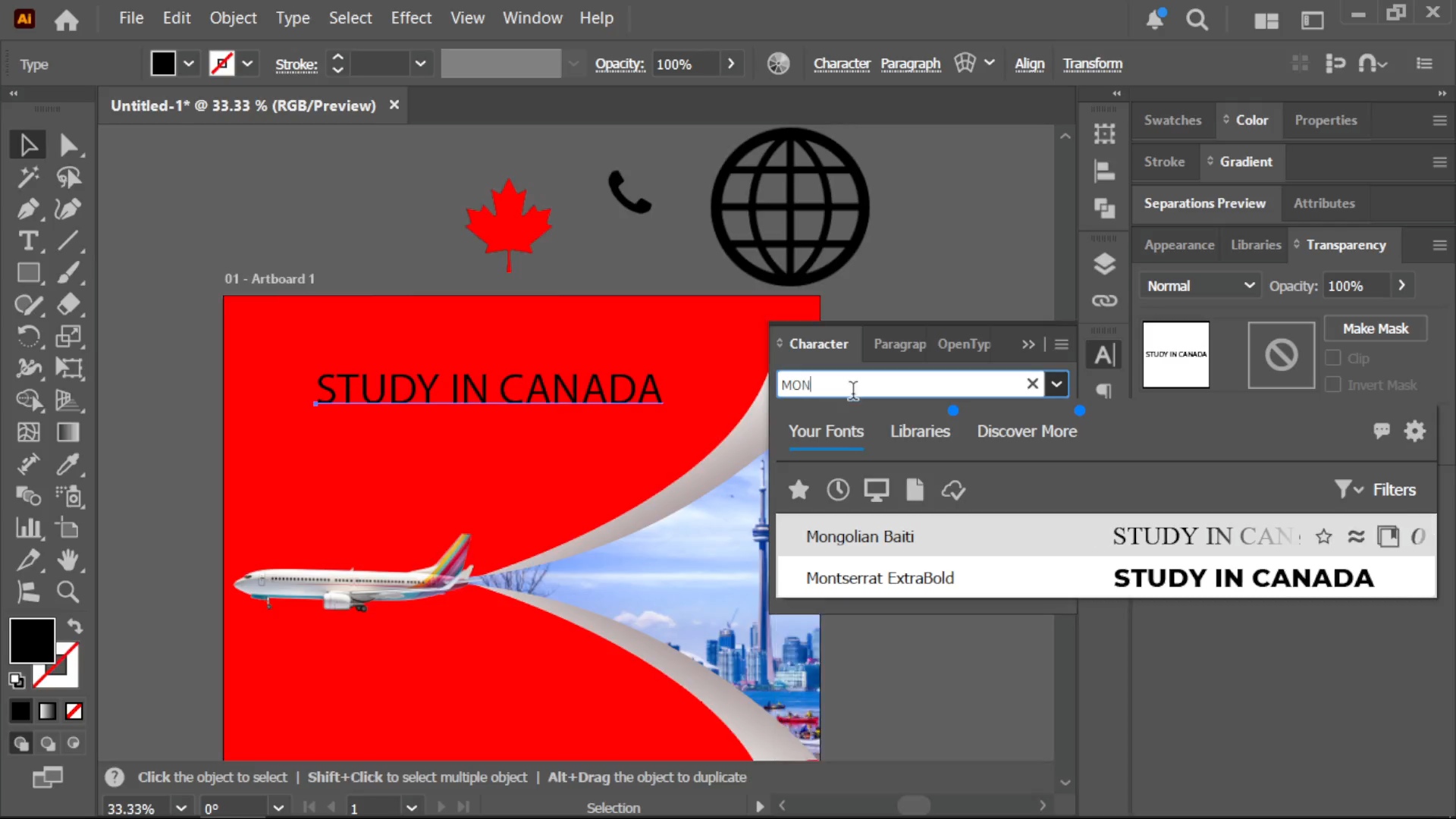Open zoom level dropdown in status bar

coord(181,808)
